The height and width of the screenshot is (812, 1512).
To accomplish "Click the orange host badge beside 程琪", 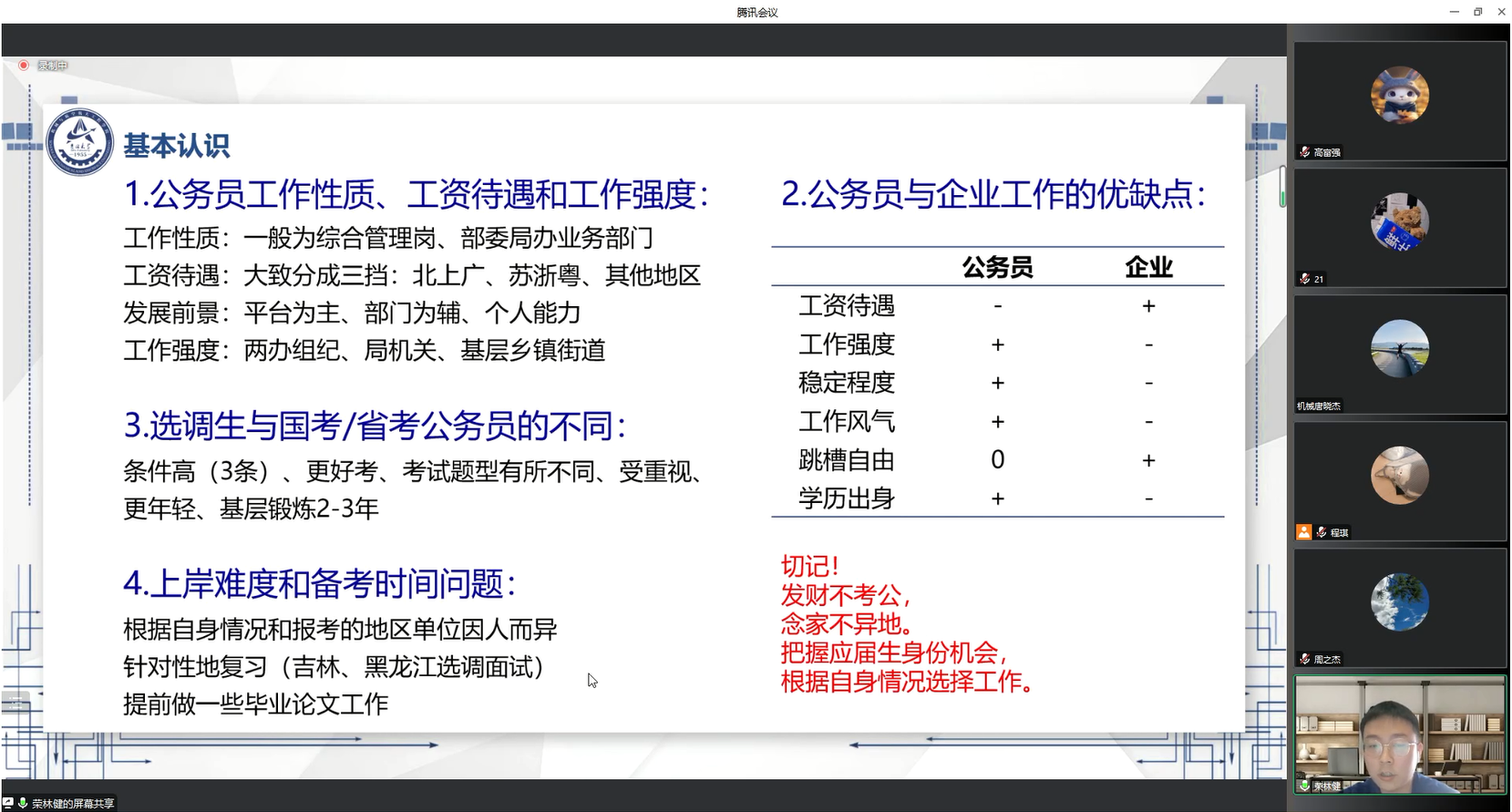I will click(x=1304, y=532).
